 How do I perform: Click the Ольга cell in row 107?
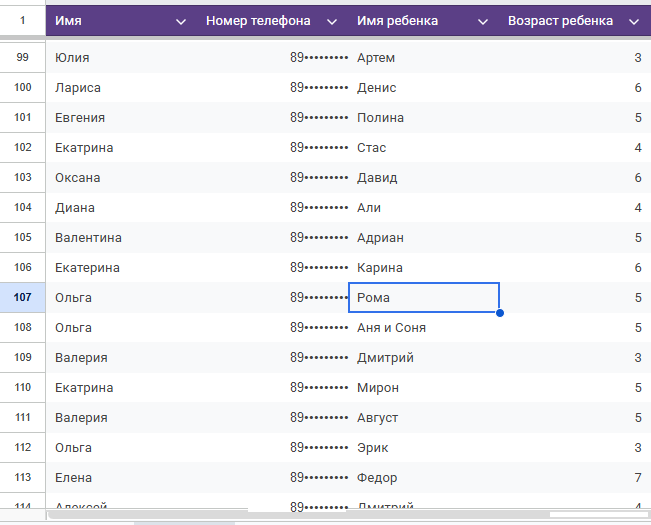pos(122,298)
